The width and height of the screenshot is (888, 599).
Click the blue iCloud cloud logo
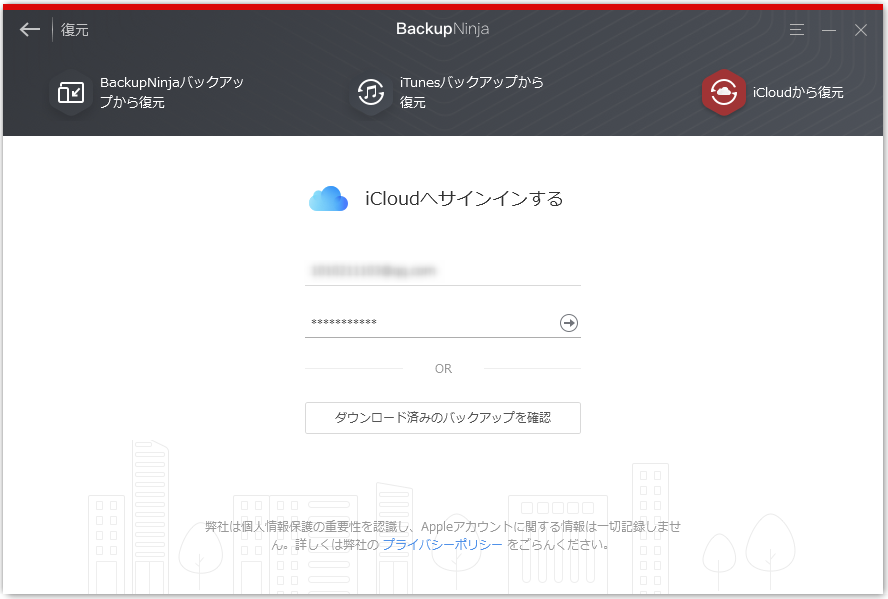[328, 199]
